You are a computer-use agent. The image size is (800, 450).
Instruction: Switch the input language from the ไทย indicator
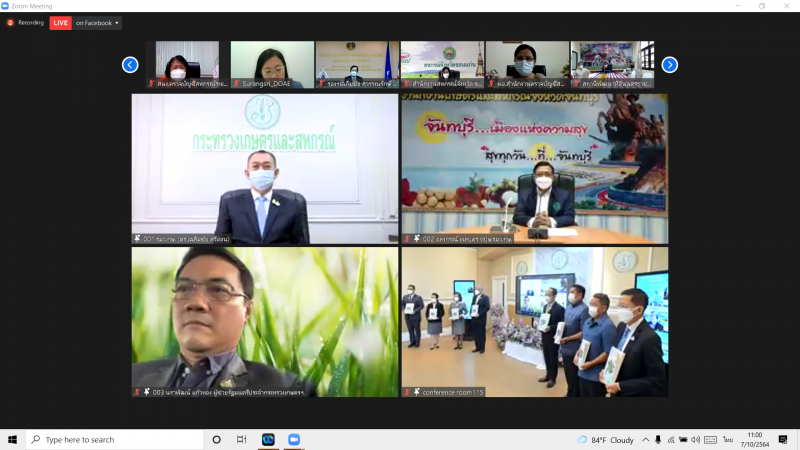(x=728, y=440)
